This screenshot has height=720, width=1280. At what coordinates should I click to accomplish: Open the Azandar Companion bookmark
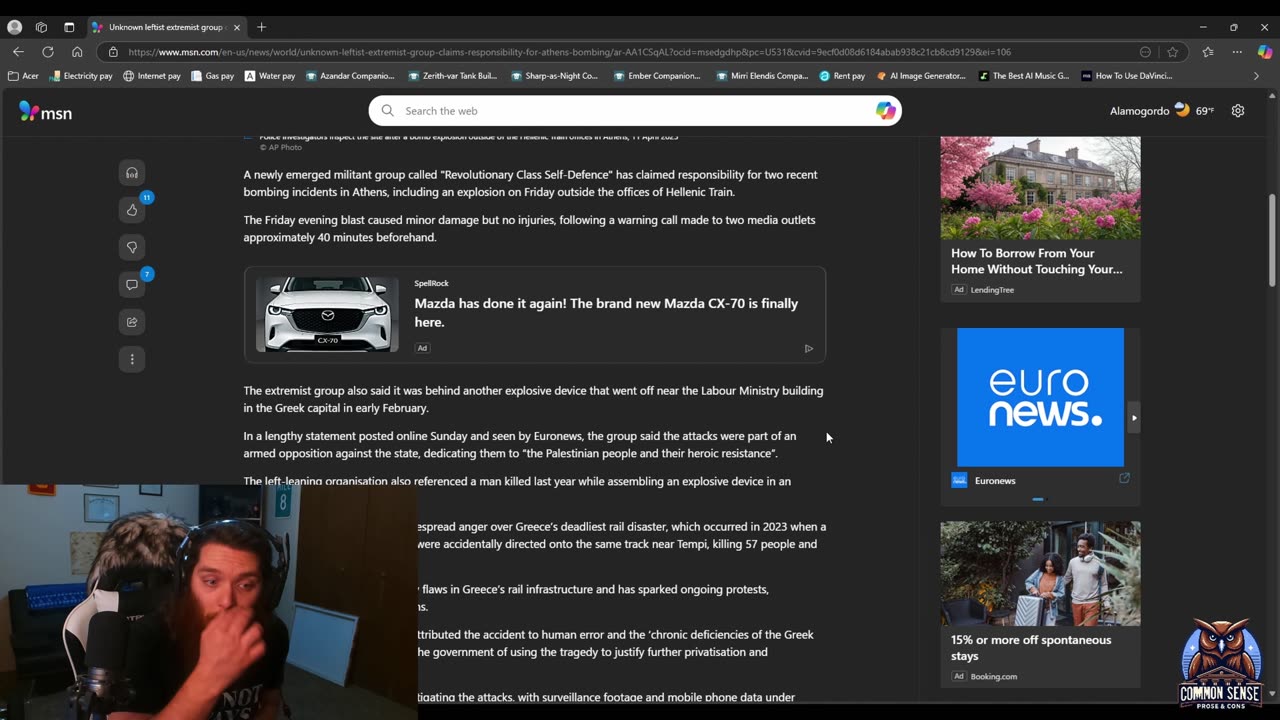coord(351,76)
